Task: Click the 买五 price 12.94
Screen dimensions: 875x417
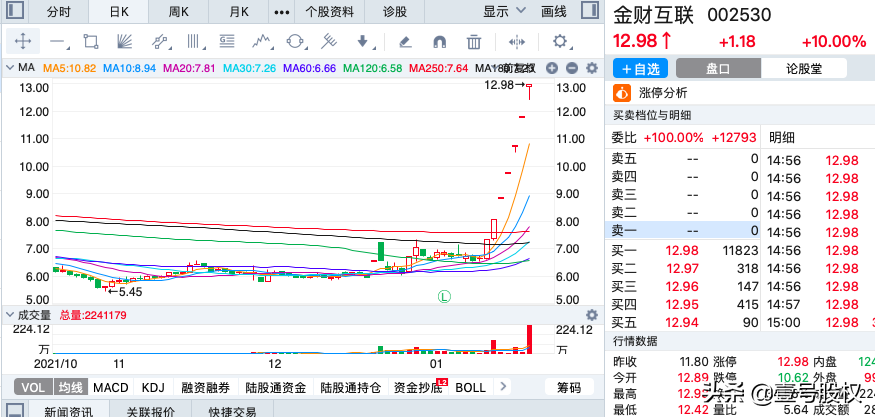Action: [x=682, y=322]
